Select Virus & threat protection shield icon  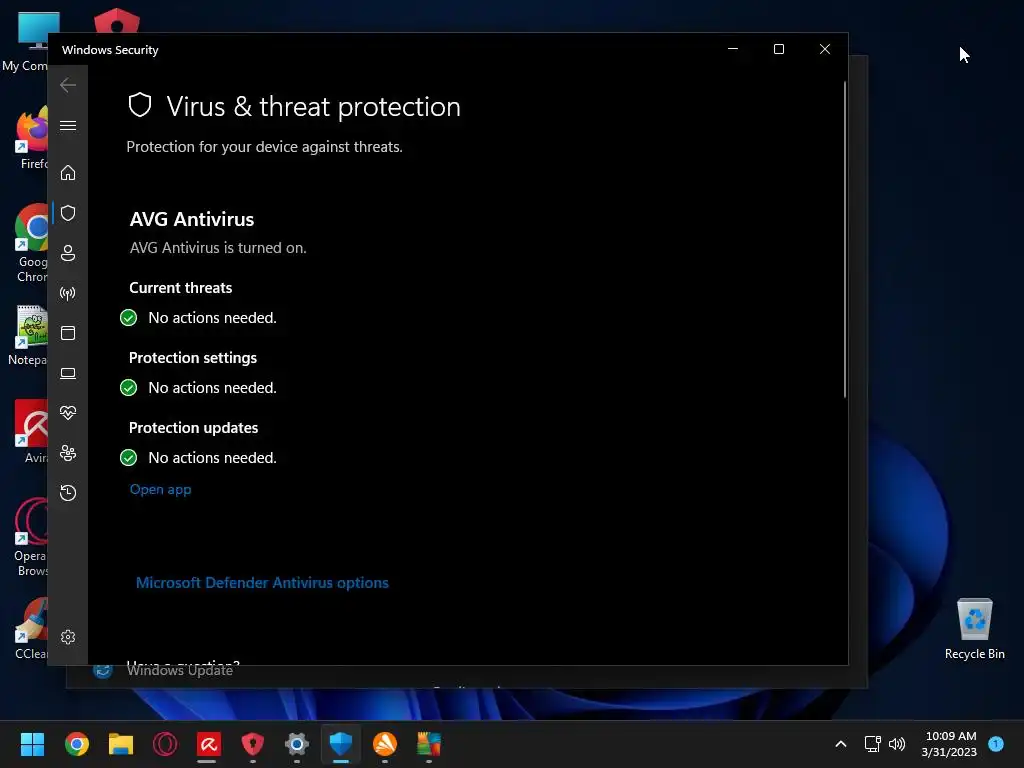[x=68, y=213]
